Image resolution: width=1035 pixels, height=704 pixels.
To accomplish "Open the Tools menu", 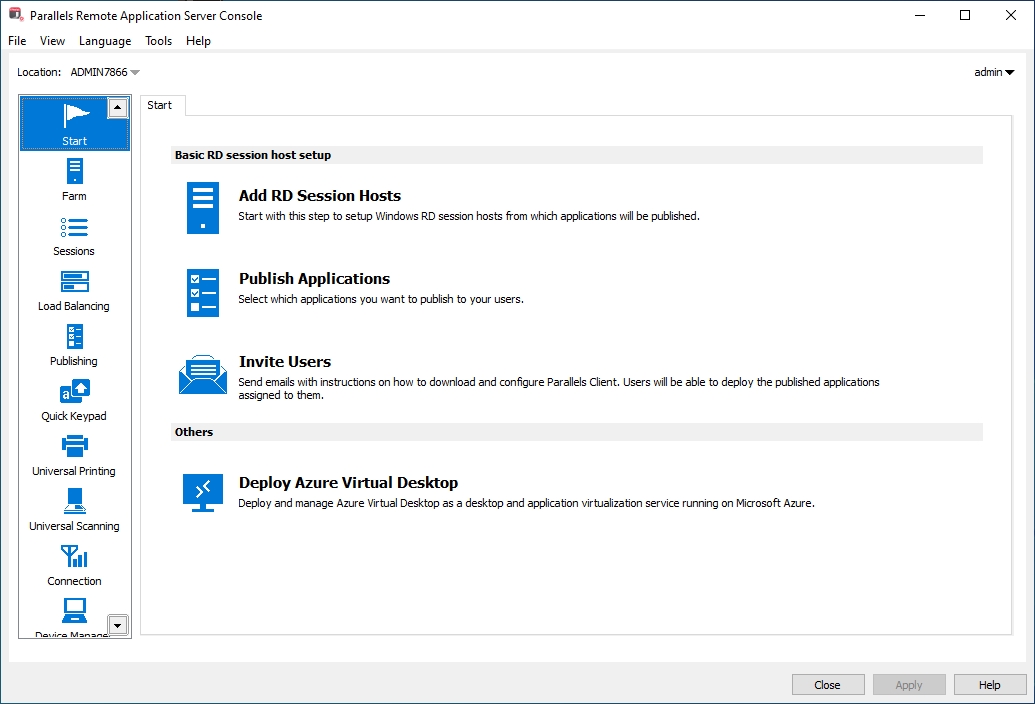I will (x=158, y=41).
